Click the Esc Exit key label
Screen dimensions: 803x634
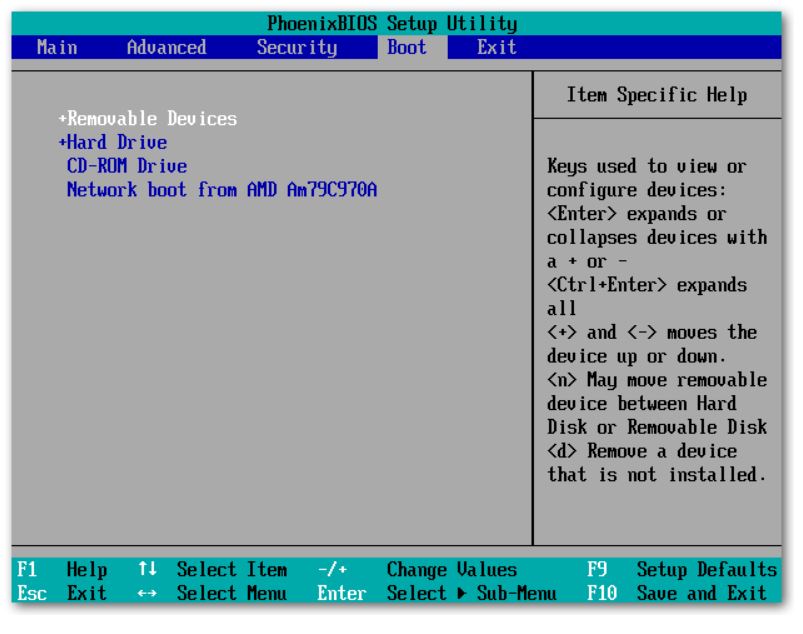(62, 593)
